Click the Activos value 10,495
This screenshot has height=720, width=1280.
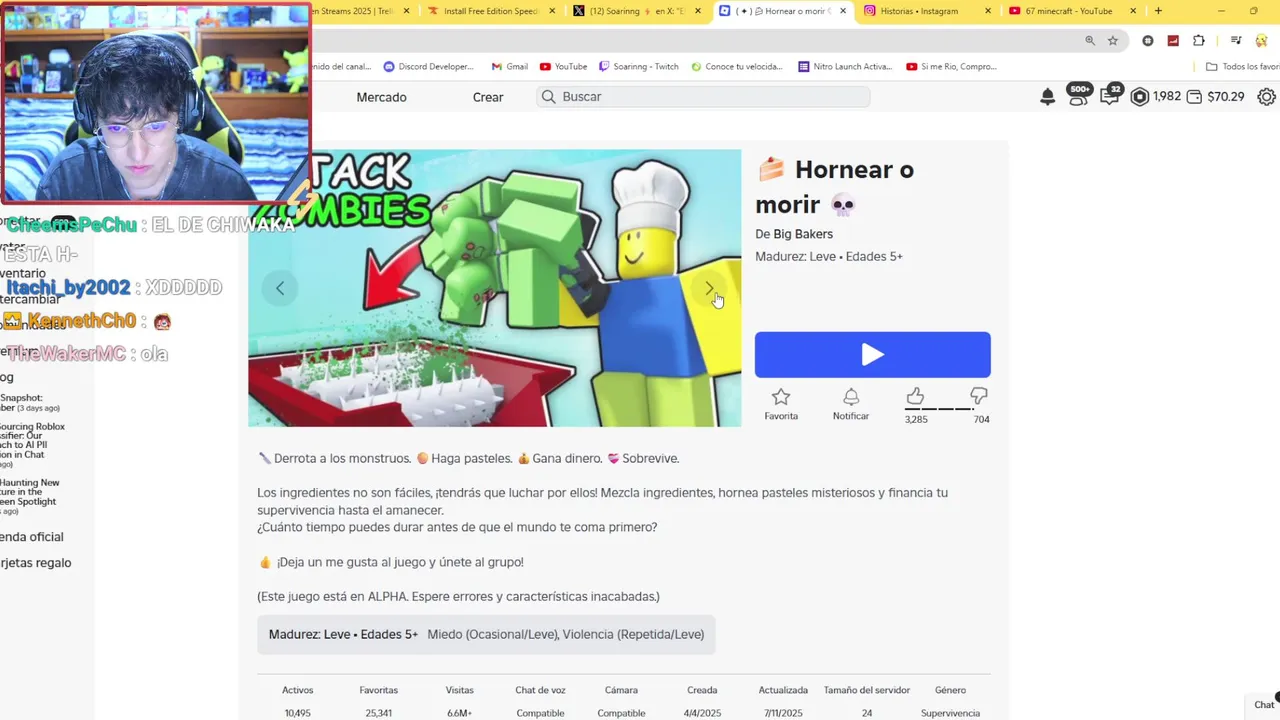pos(297,713)
